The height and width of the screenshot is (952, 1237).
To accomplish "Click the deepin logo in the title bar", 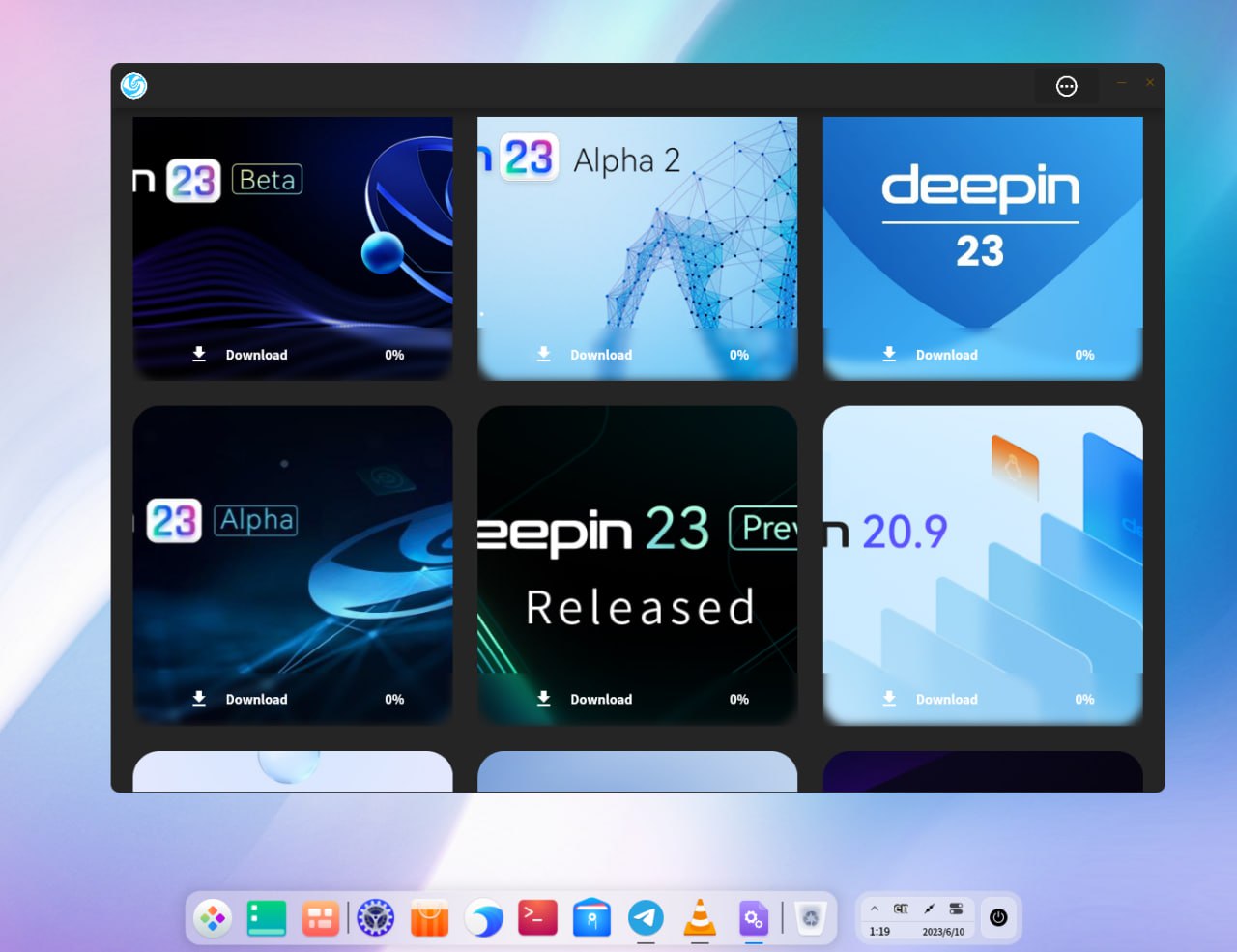I will [x=133, y=86].
